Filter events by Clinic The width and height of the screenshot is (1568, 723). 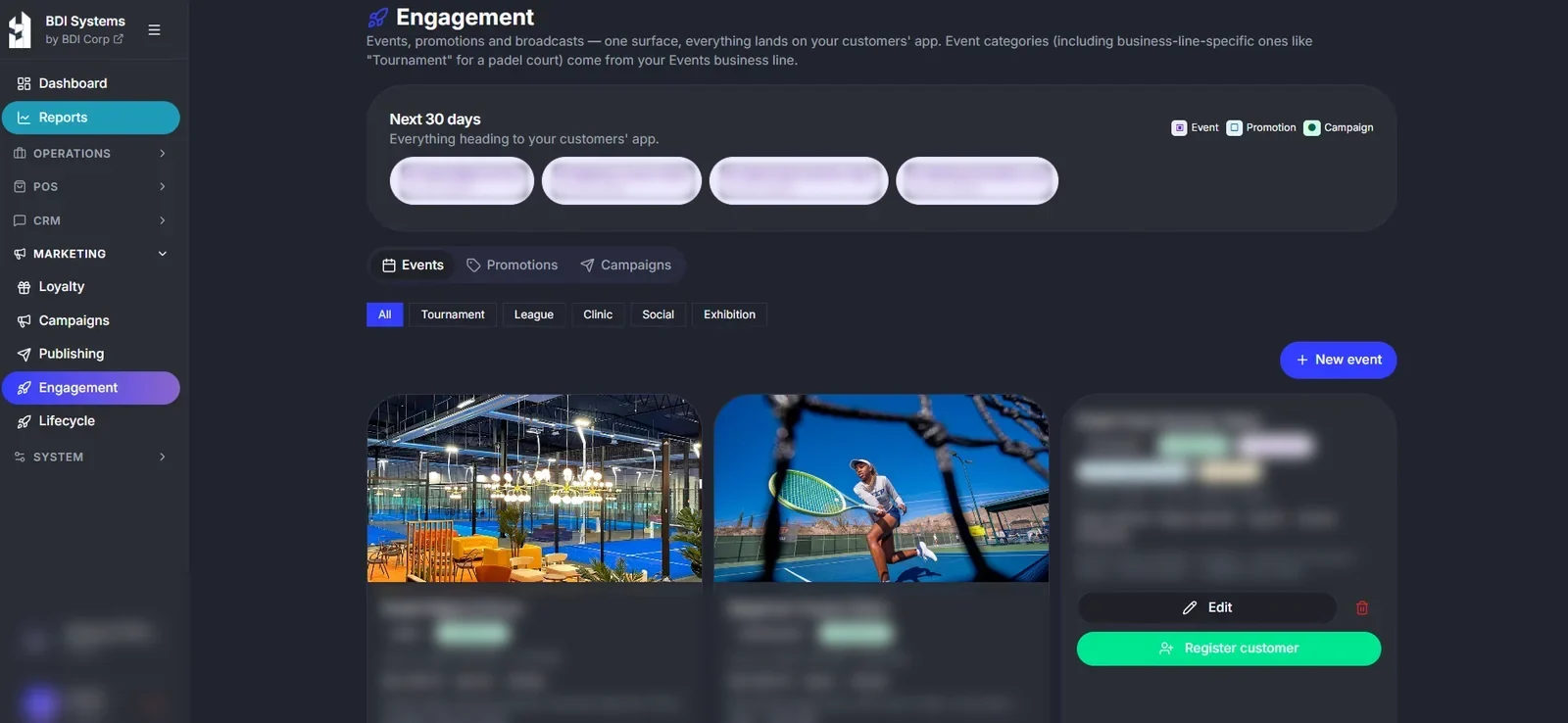(x=598, y=314)
